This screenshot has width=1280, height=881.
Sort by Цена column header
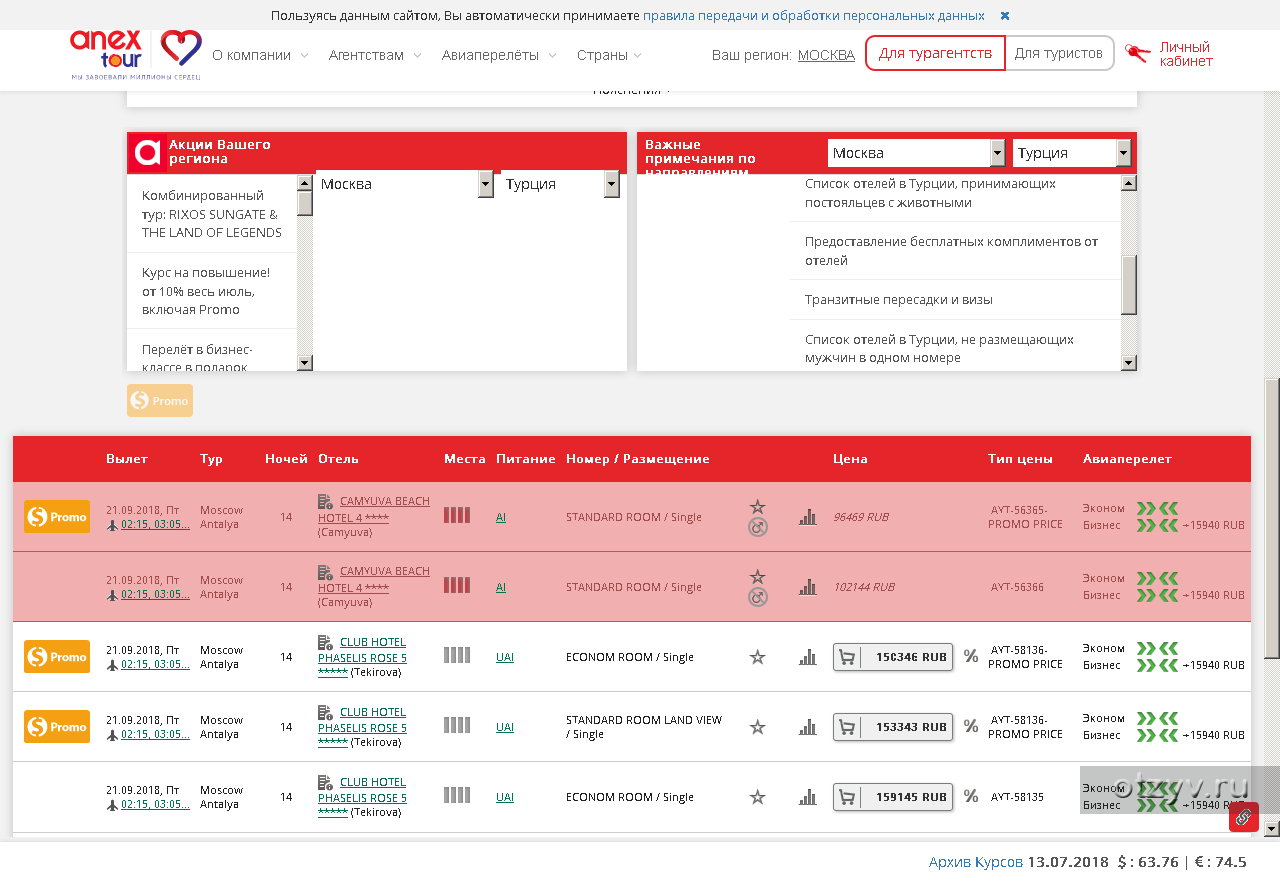click(850, 459)
